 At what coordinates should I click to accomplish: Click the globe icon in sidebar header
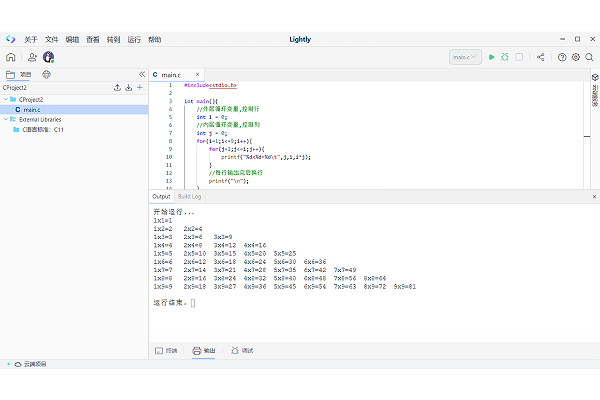[46, 75]
